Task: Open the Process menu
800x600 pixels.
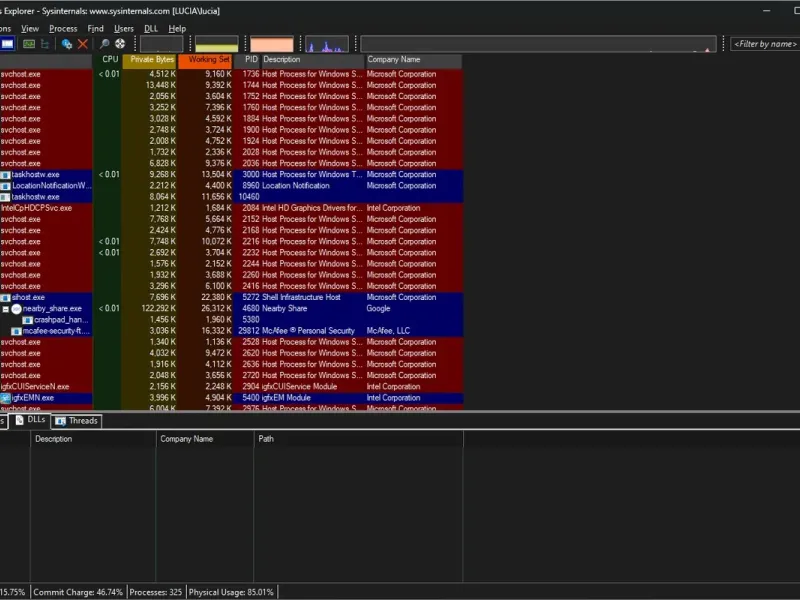Action: (63, 29)
